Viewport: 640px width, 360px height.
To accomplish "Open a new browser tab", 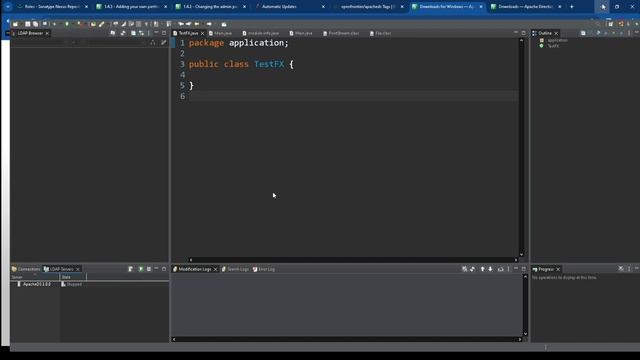I will coord(571,7).
